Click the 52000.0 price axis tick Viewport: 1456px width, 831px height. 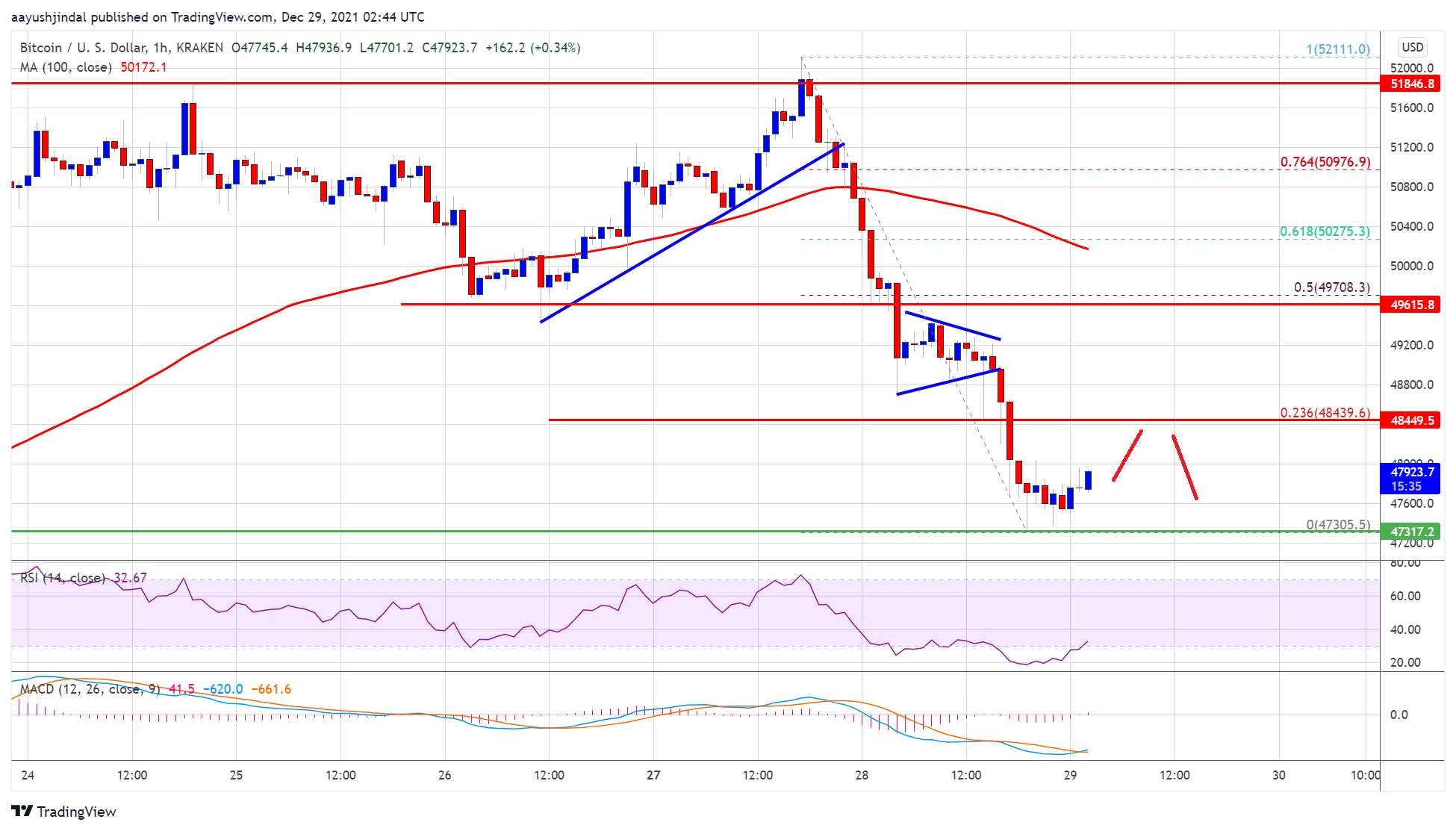pyautogui.click(x=1411, y=68)
